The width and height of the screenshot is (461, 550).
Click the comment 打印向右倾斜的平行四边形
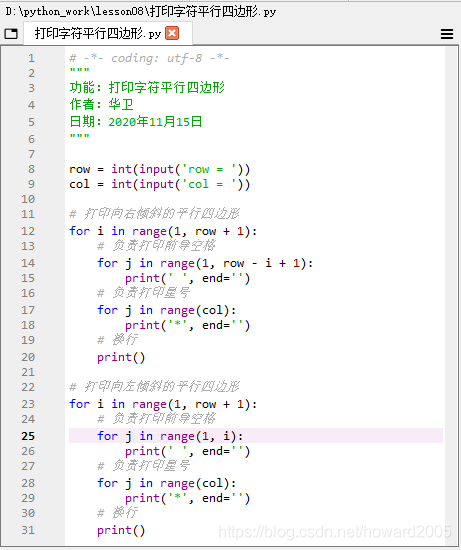tap(155, 214)
